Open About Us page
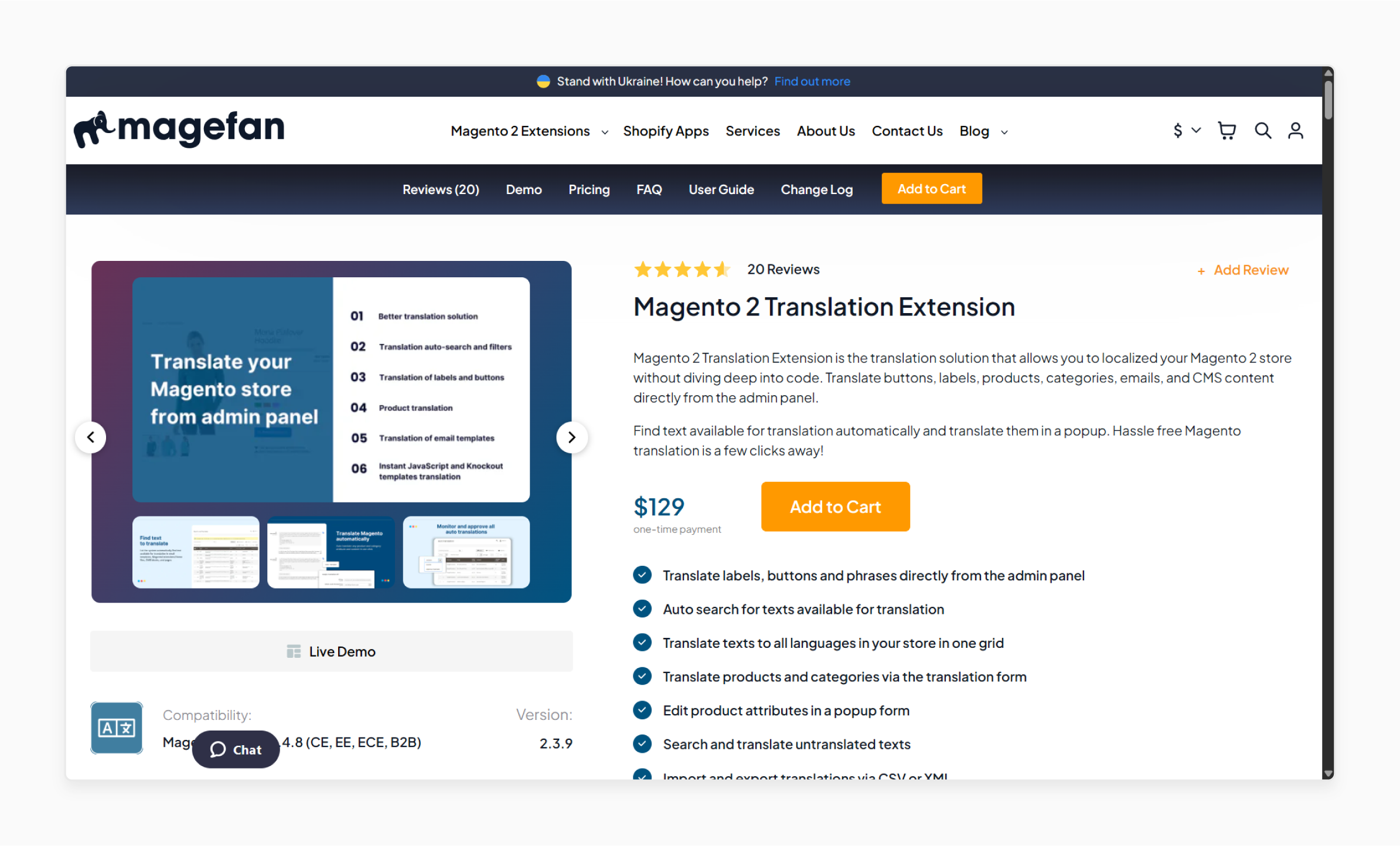 coord(826,131)
